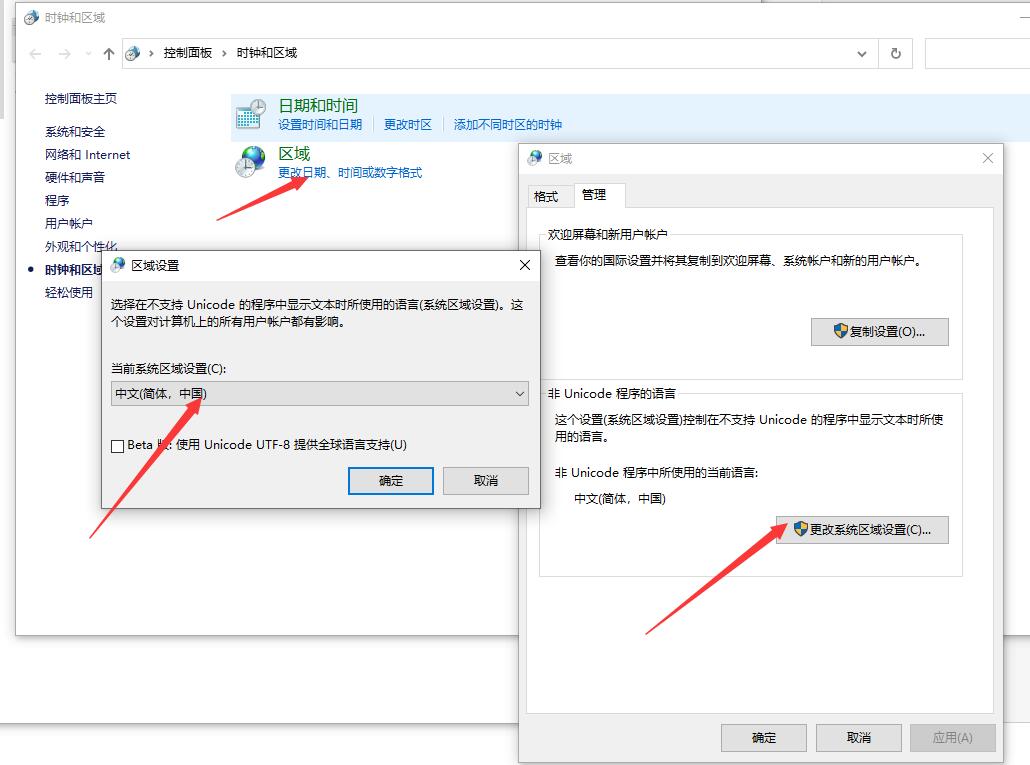
Task: Open 程序 category
Action: click(57, 200)
